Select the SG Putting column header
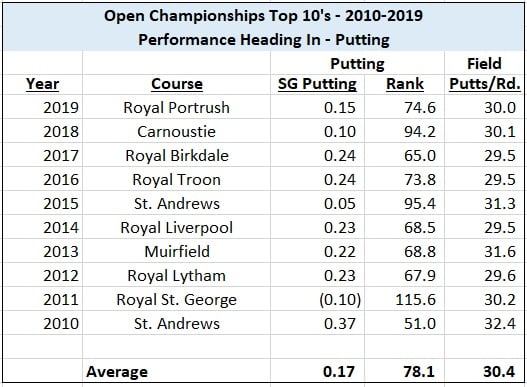 coord(317,84)
